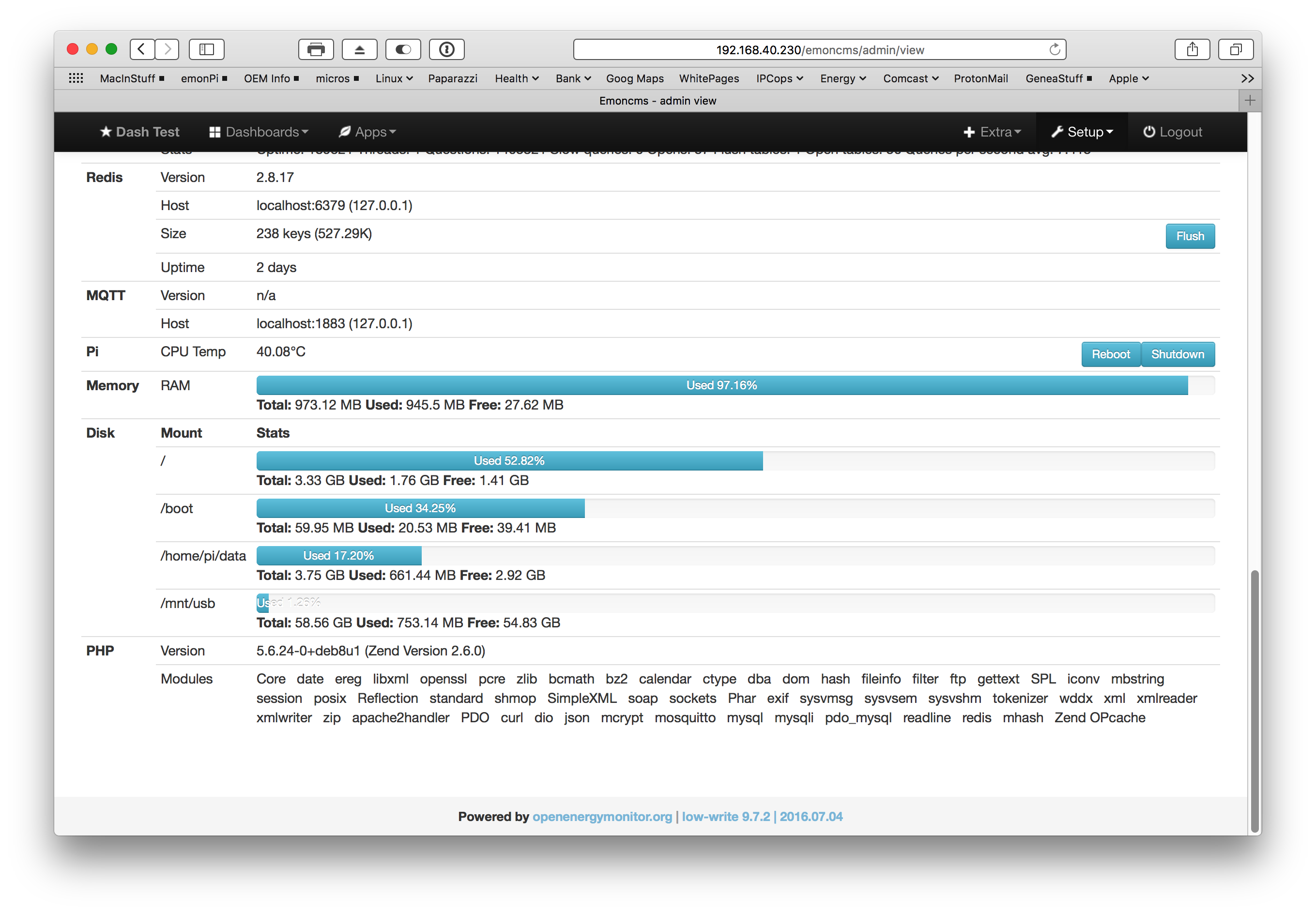The width and height of the screenshot is (1316, 913).
Task: Click the eject-style toolbar icon
Action: pos(359,49)
